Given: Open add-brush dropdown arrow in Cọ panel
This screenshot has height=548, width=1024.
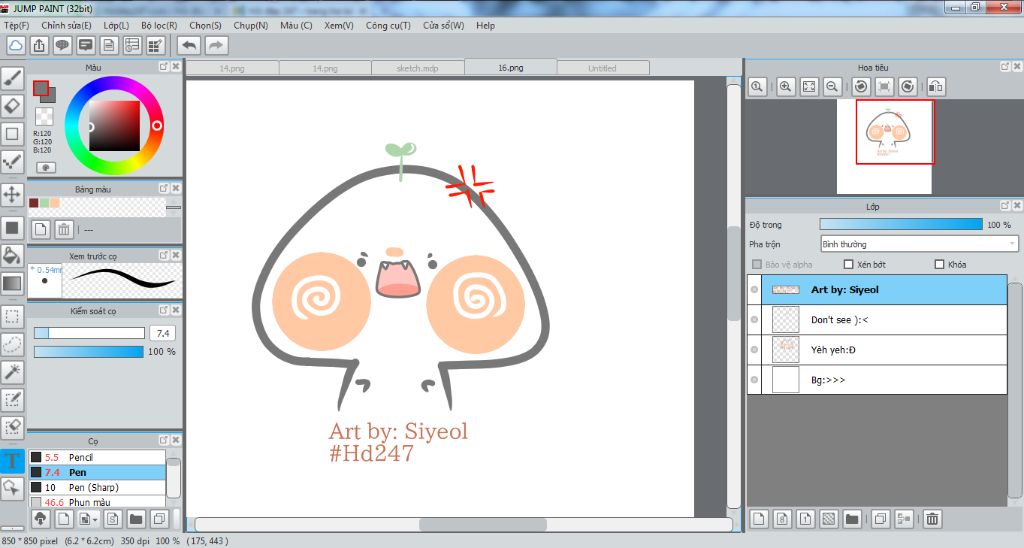Looking at the screenshot, I should pos(95,520).
